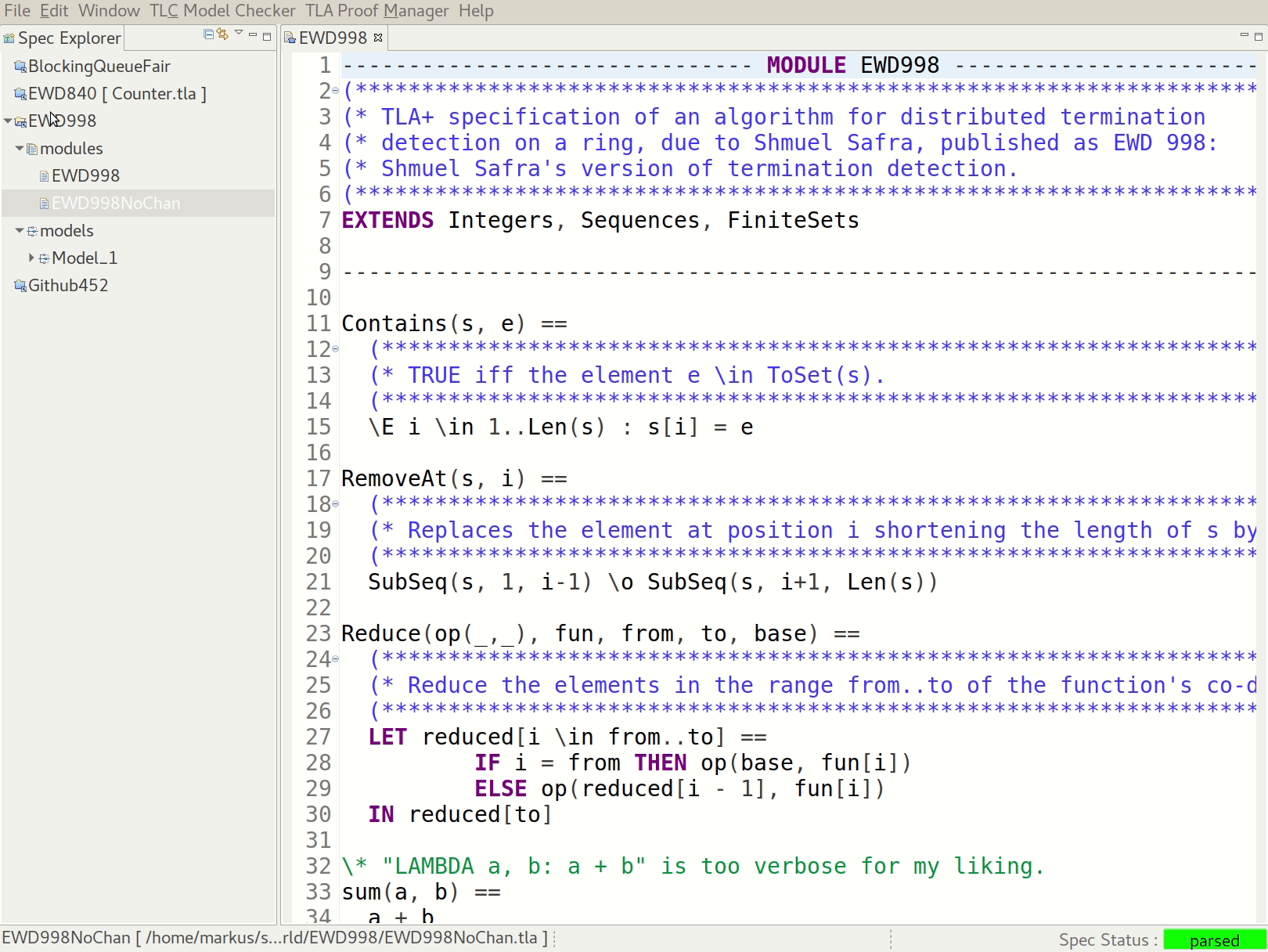Select the EWD998NoChan module entry
Image resolution: width=1268 pixels, height=952 pixels.
pos(117,203)
